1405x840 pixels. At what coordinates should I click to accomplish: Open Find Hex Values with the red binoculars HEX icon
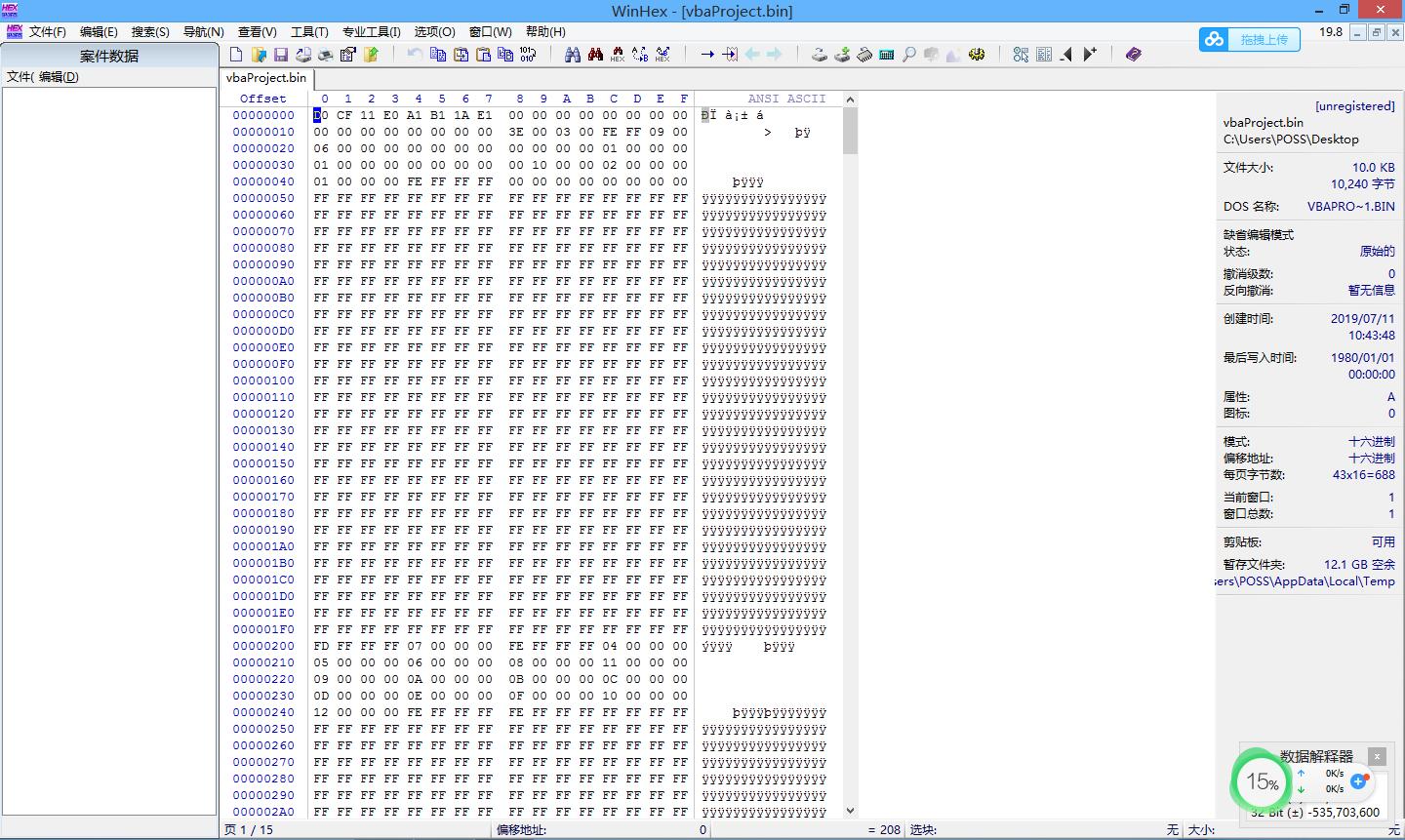coord(618,55)
